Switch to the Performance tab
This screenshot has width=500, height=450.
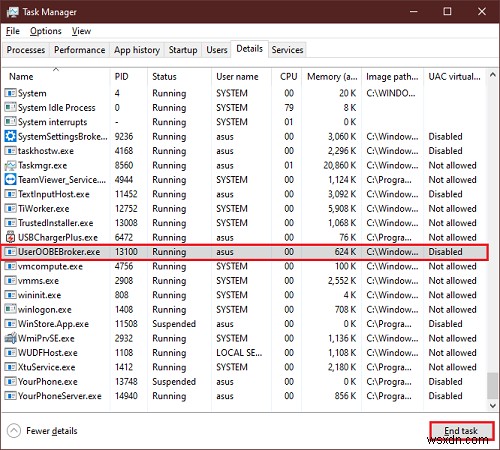[80, 50]
